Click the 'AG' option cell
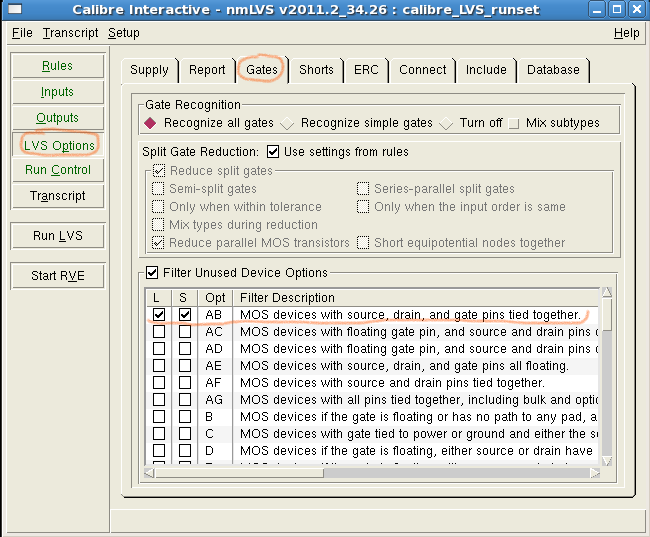This screenshot has height=537, width=650. (x=214, y=400)
